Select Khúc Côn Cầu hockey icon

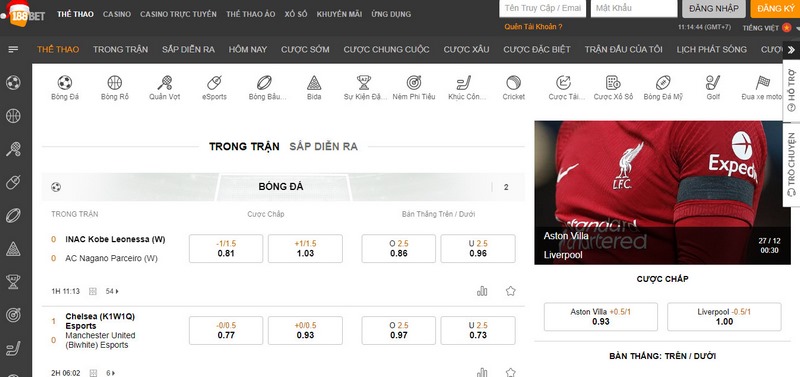463,83
